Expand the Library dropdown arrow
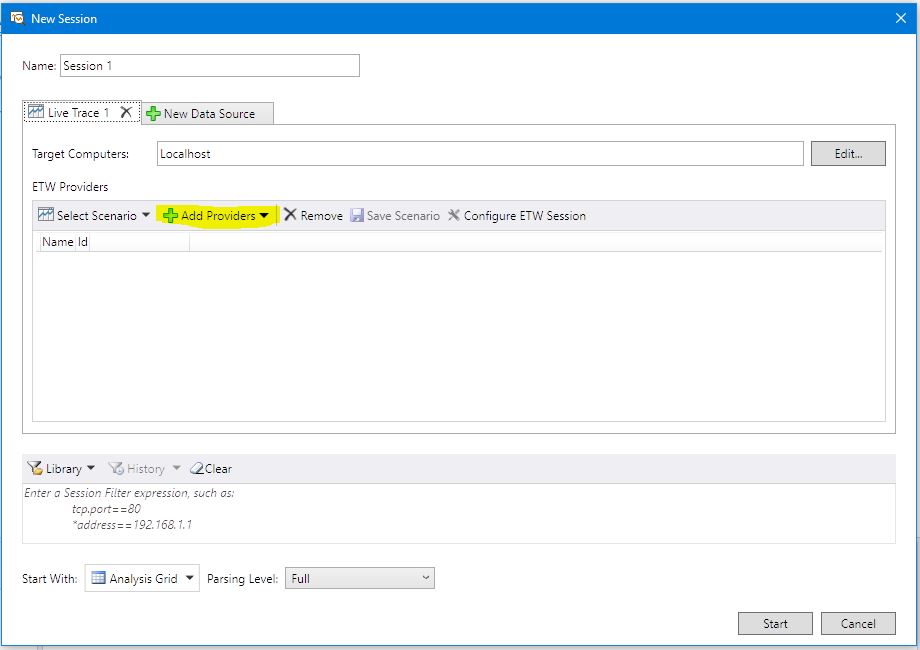 click(91, 468)
